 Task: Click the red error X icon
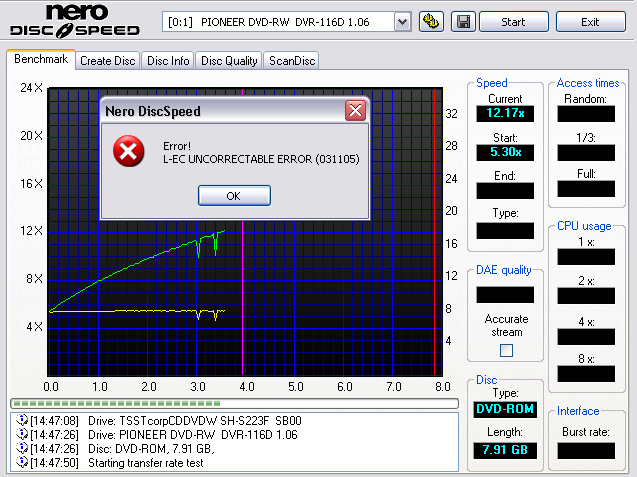[127, 152]
